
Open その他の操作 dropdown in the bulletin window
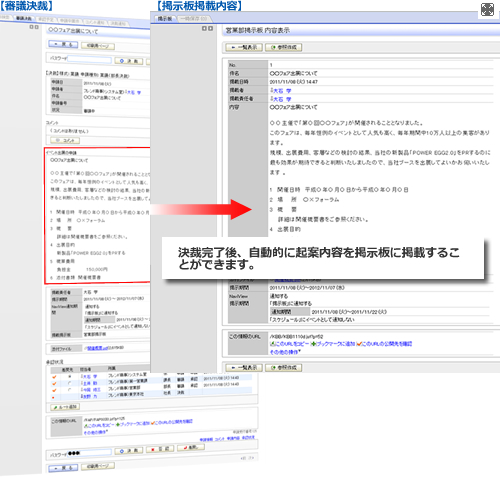pos(285,352)
